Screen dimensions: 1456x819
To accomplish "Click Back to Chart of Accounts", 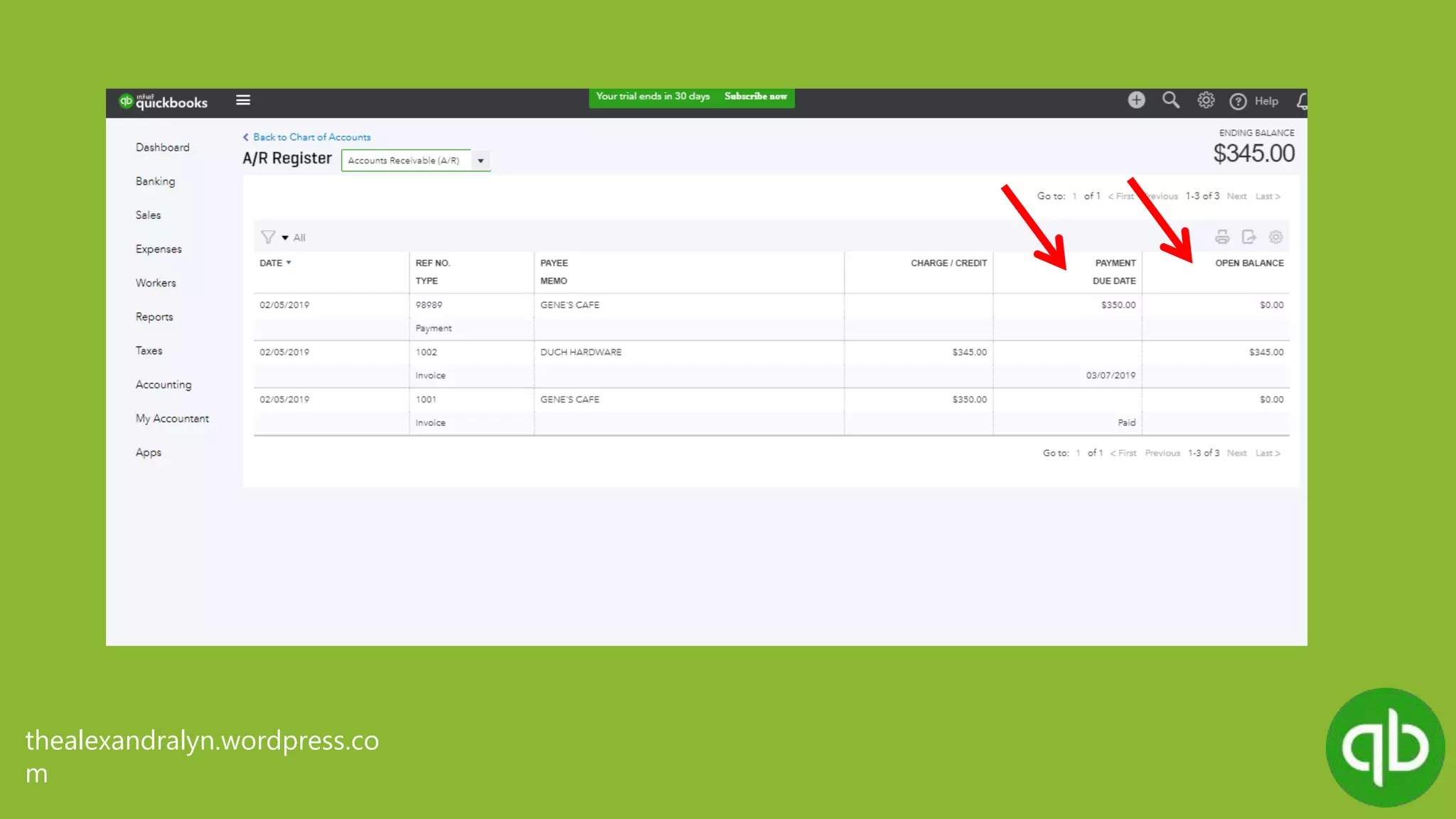I will (311, 137).
